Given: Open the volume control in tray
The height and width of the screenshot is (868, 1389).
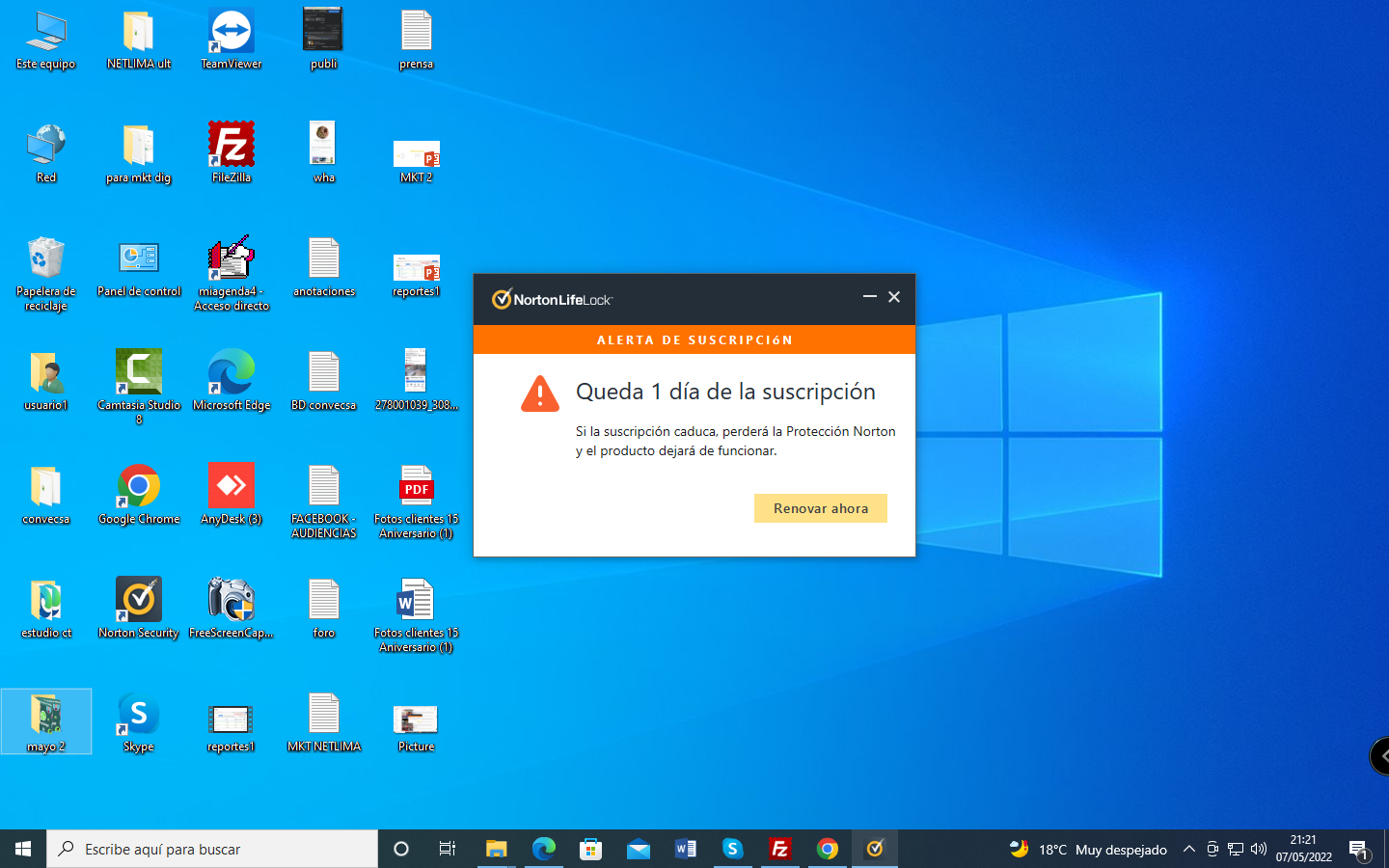Looking at the screenshot, I should [1259, 849].
